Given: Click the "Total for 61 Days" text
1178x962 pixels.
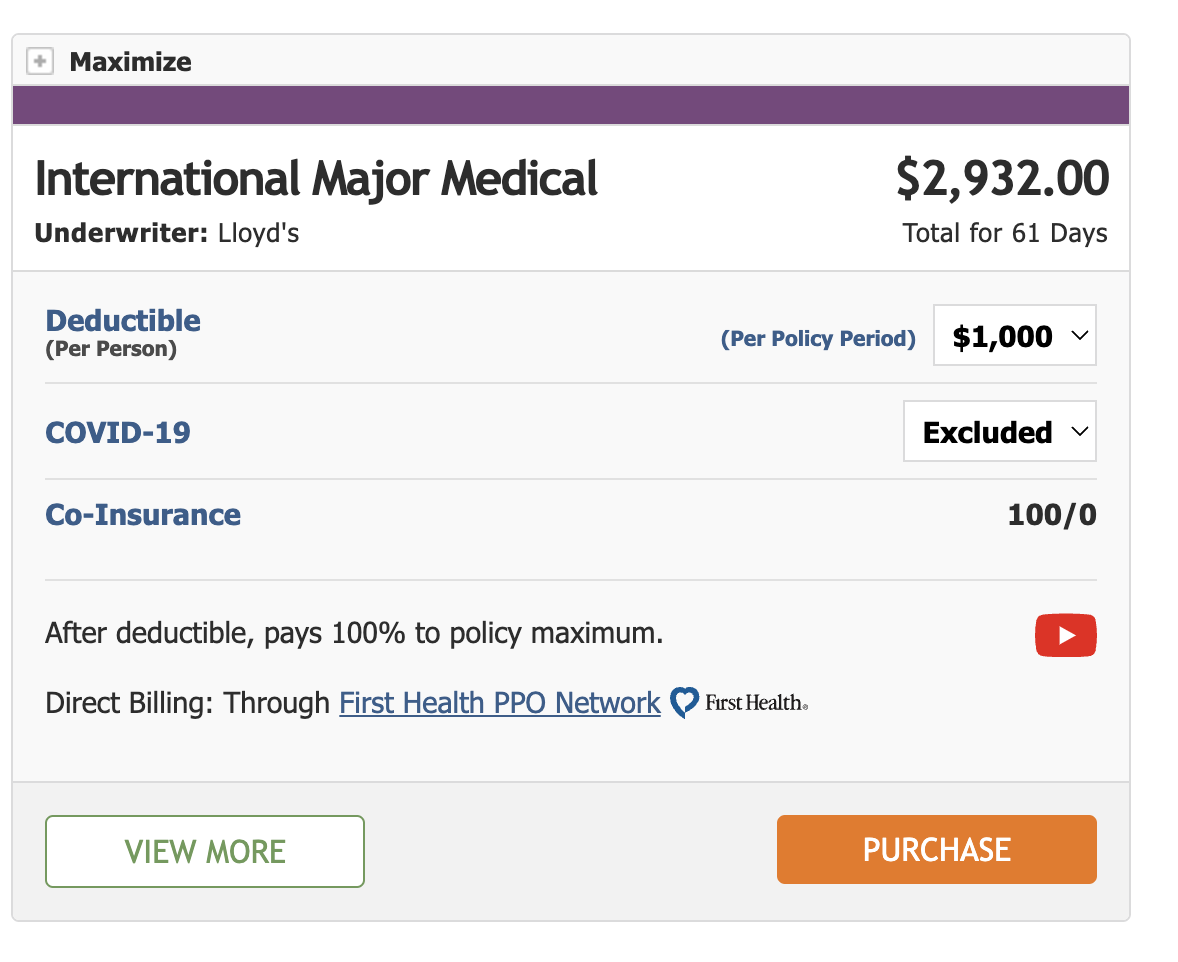Looking at the screenshot, I should pyautogui.click(x=1004, y=234).
